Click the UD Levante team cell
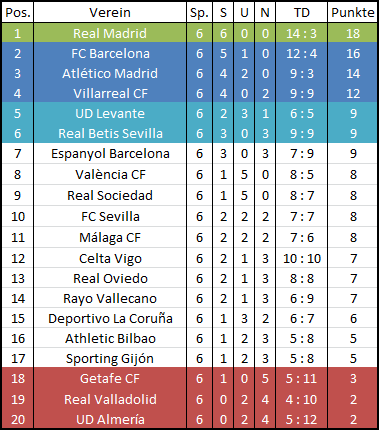Image resolution: width=379 pixels, height=430 pixels. (110, 114)
